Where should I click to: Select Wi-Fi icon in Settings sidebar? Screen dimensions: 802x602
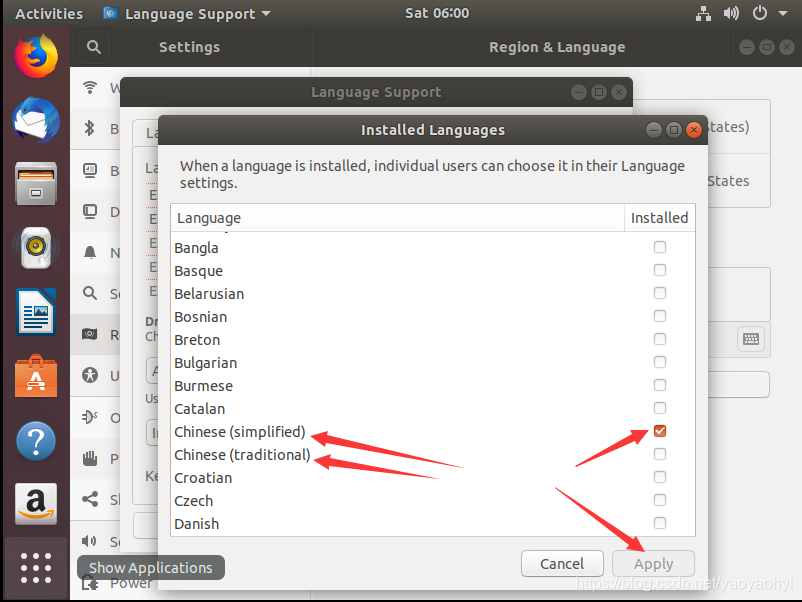click(90, 87)
